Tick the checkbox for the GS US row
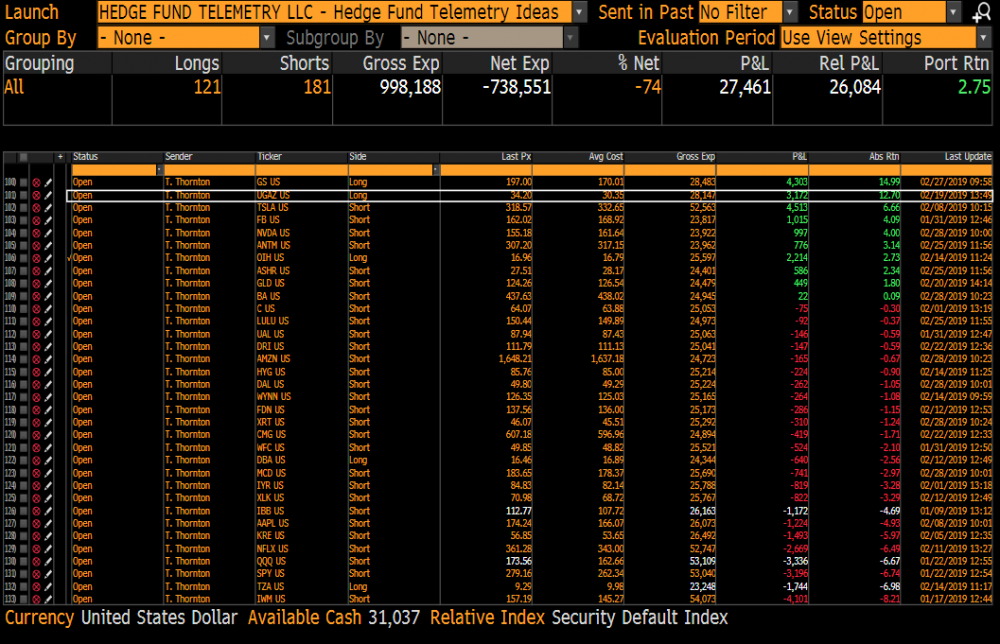1000x644 pixels. click(24, 182)
